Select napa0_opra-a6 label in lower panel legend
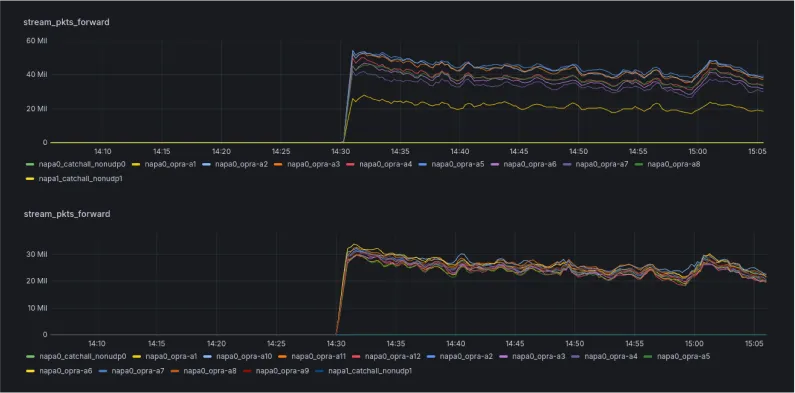Screen dimensions: 795x393 point(66,371)
